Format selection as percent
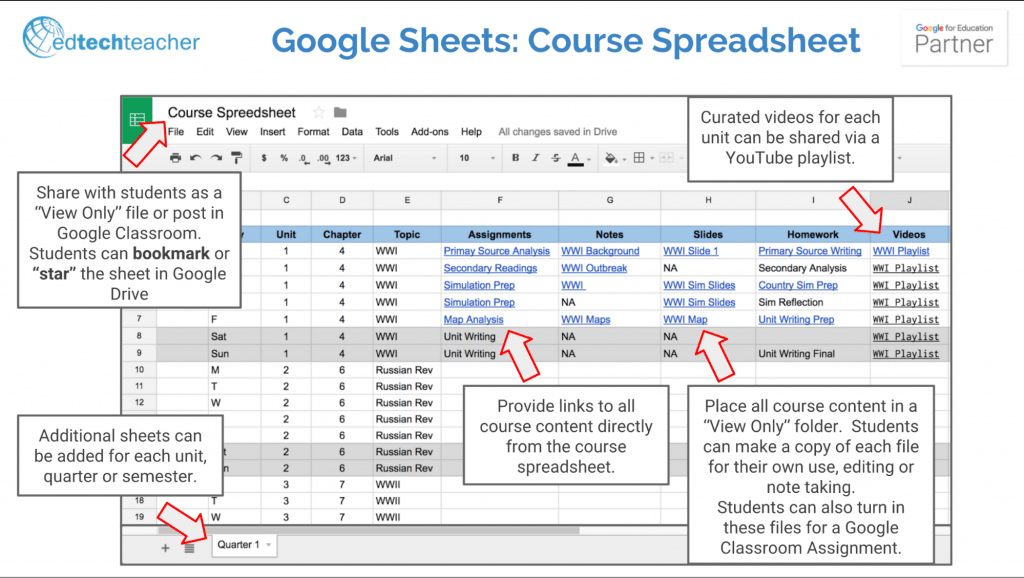 (283, 158)
